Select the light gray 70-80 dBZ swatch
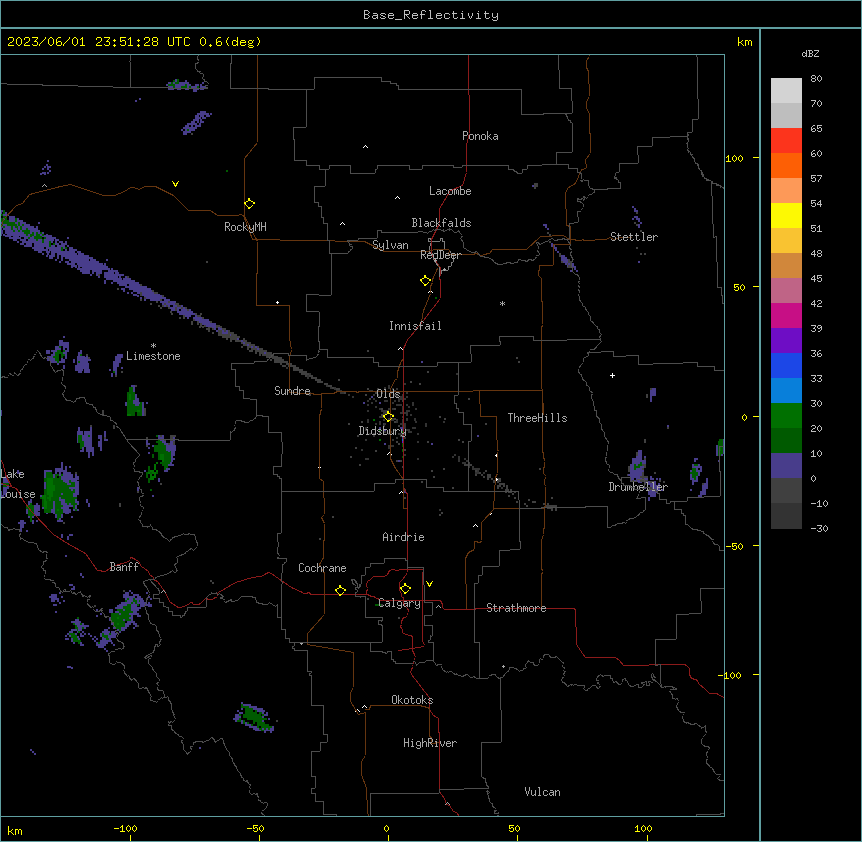 (786, 91)
